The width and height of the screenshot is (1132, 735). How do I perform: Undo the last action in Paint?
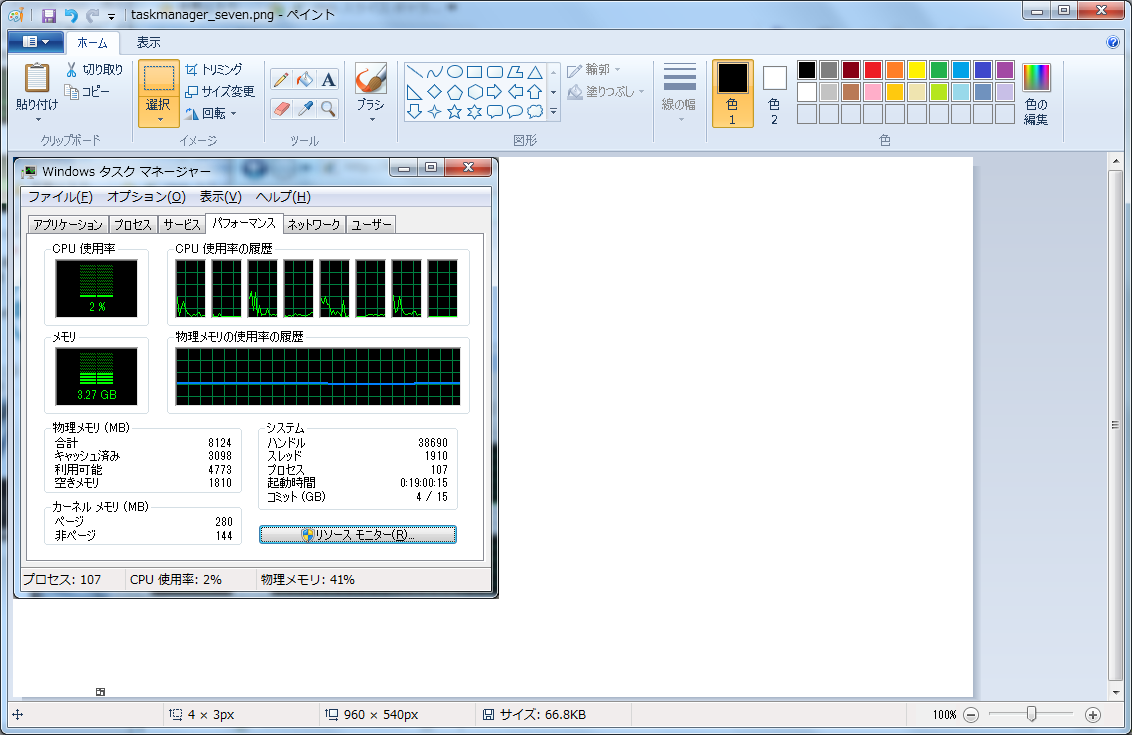click(70, 15)
